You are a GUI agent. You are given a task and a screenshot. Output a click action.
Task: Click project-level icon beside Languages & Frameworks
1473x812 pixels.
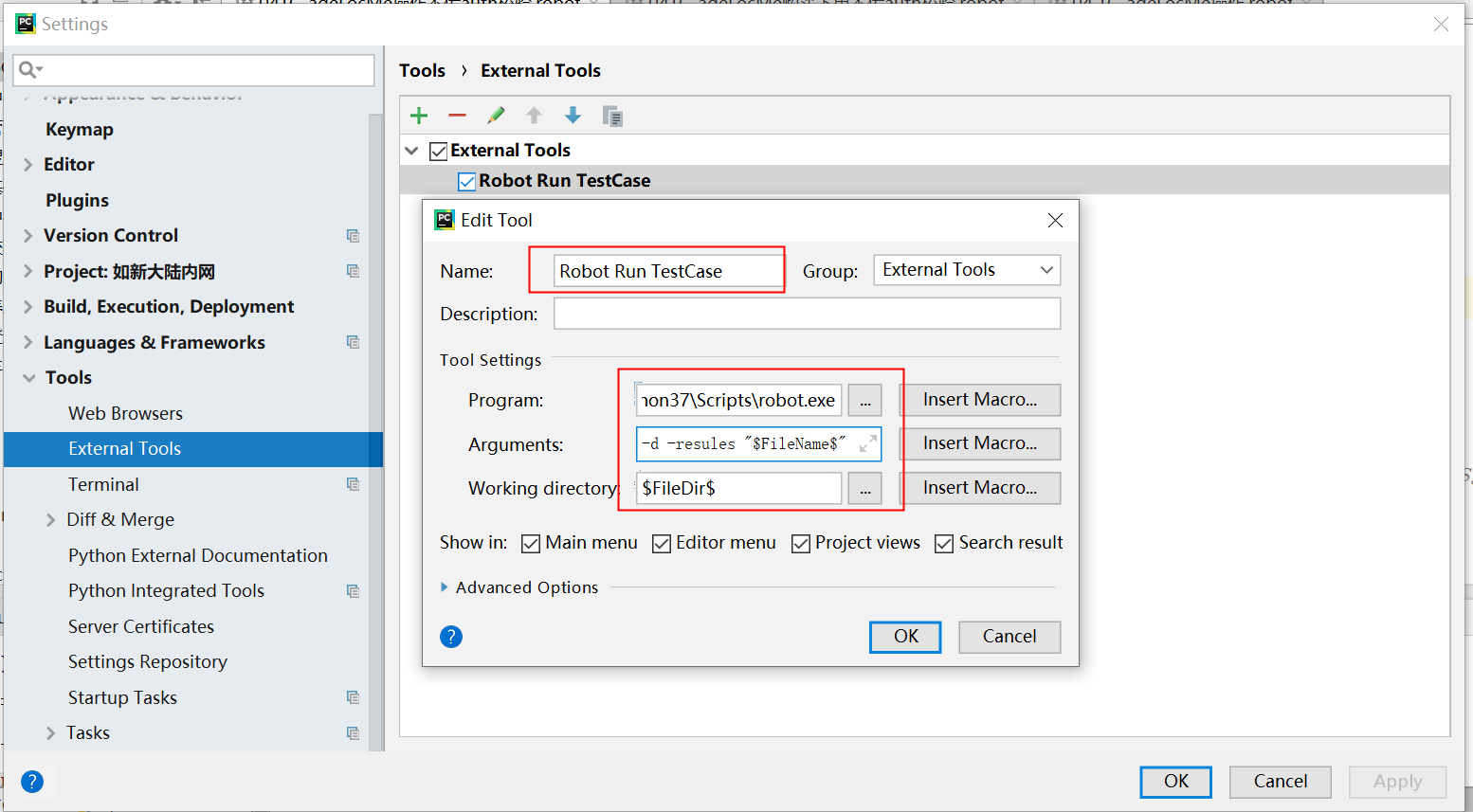(x=353, y=342)
